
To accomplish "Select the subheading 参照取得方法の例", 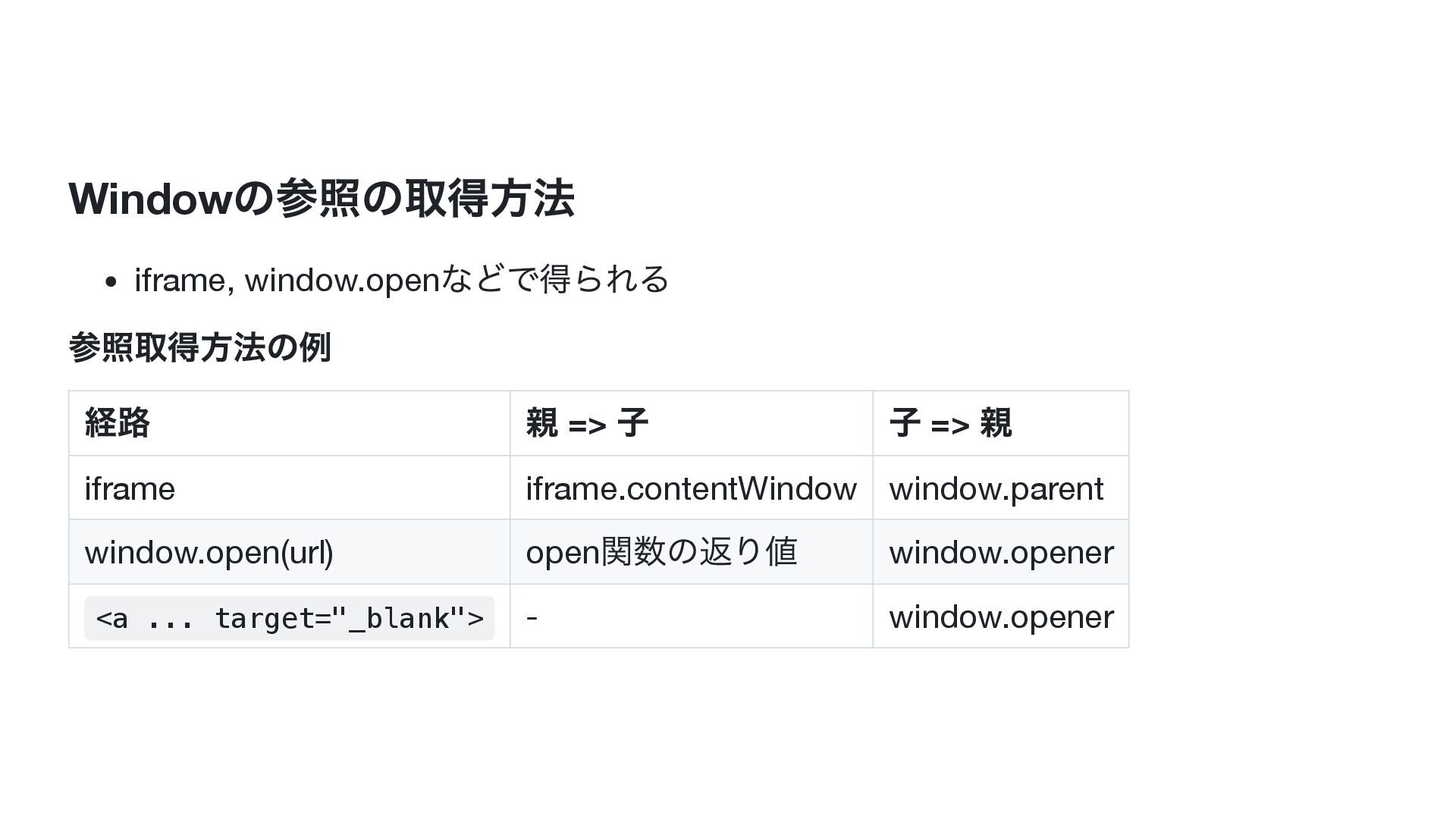I will click(x=200, y=347).
